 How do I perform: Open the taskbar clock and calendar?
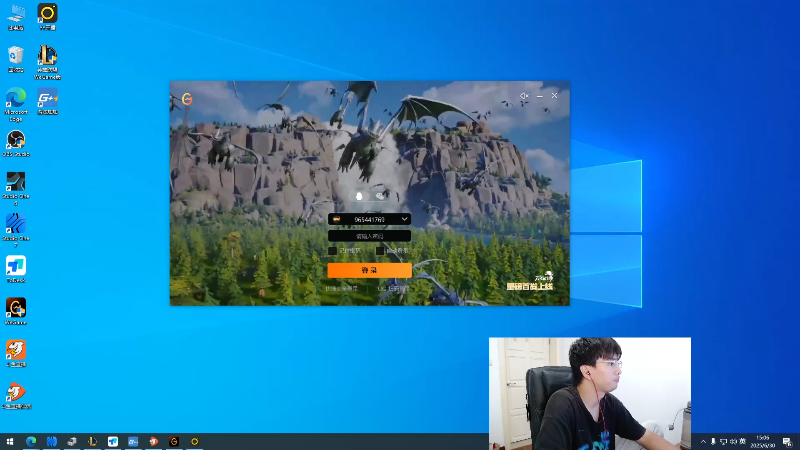(763, 442)
